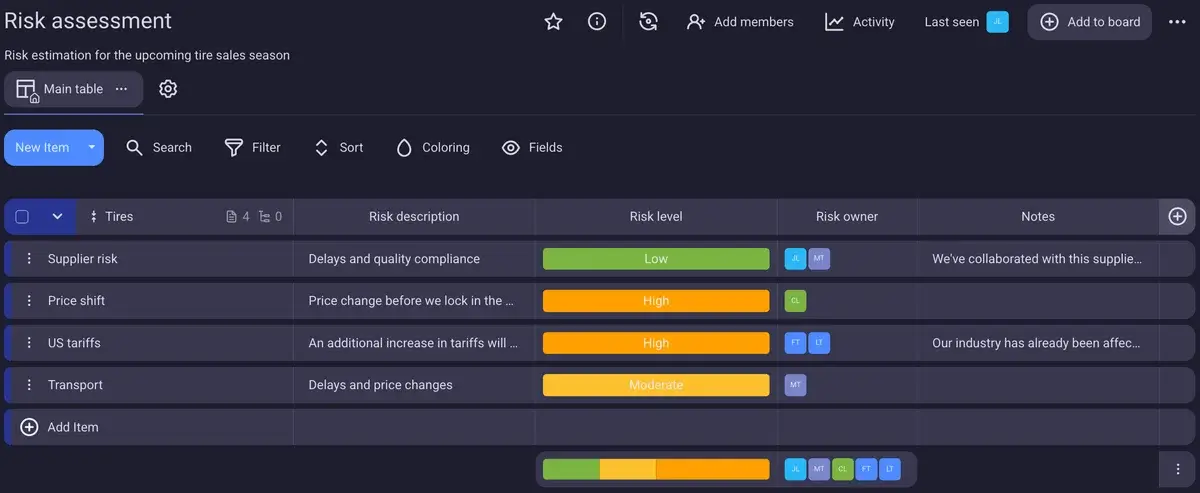1200x493 pixels.
Task: Star the Risk assessment board as favorite
Action: [553, 22]
